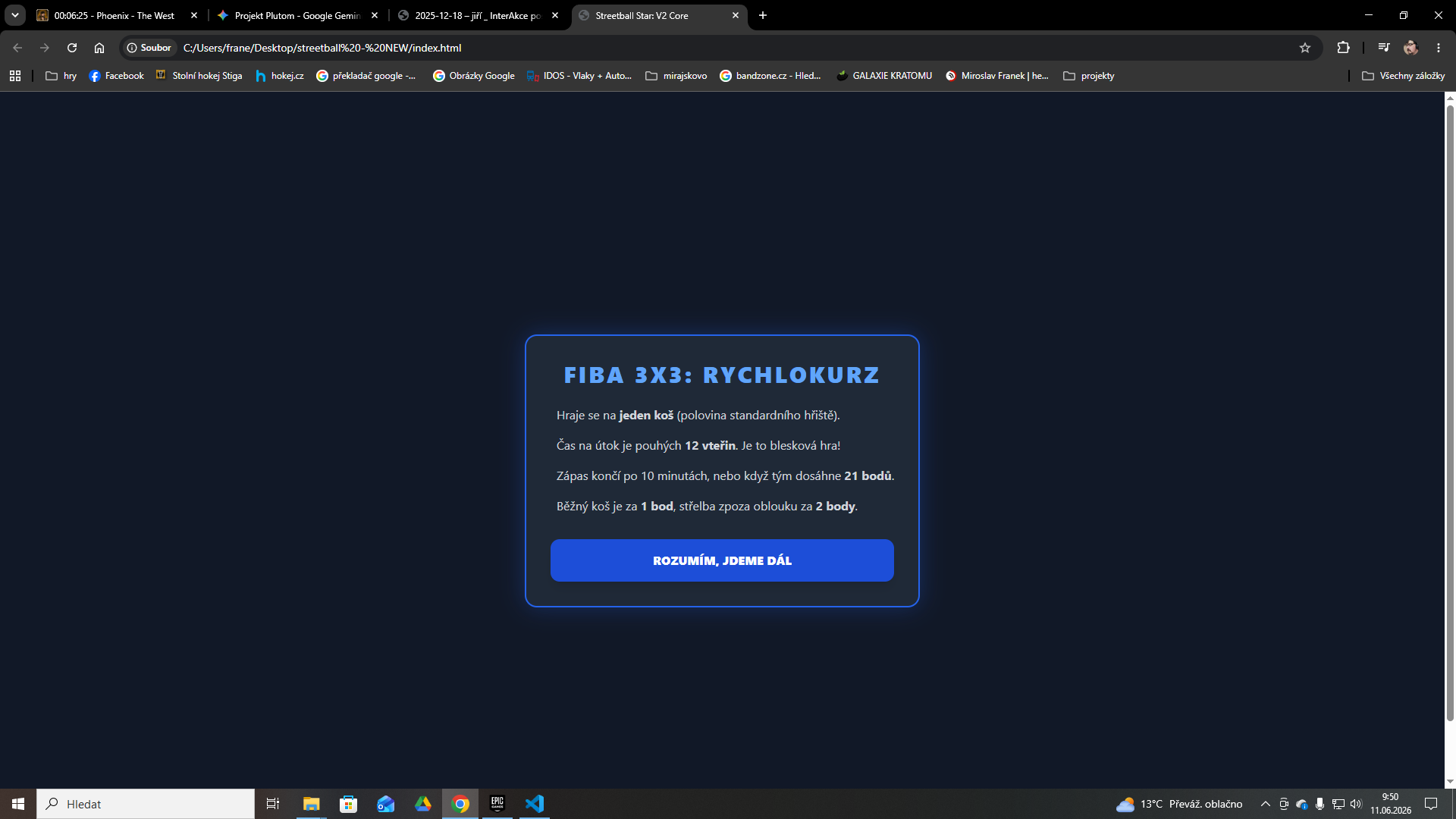
Task: Open Outlook from the taskbar
Action: [x=385, y=804]
